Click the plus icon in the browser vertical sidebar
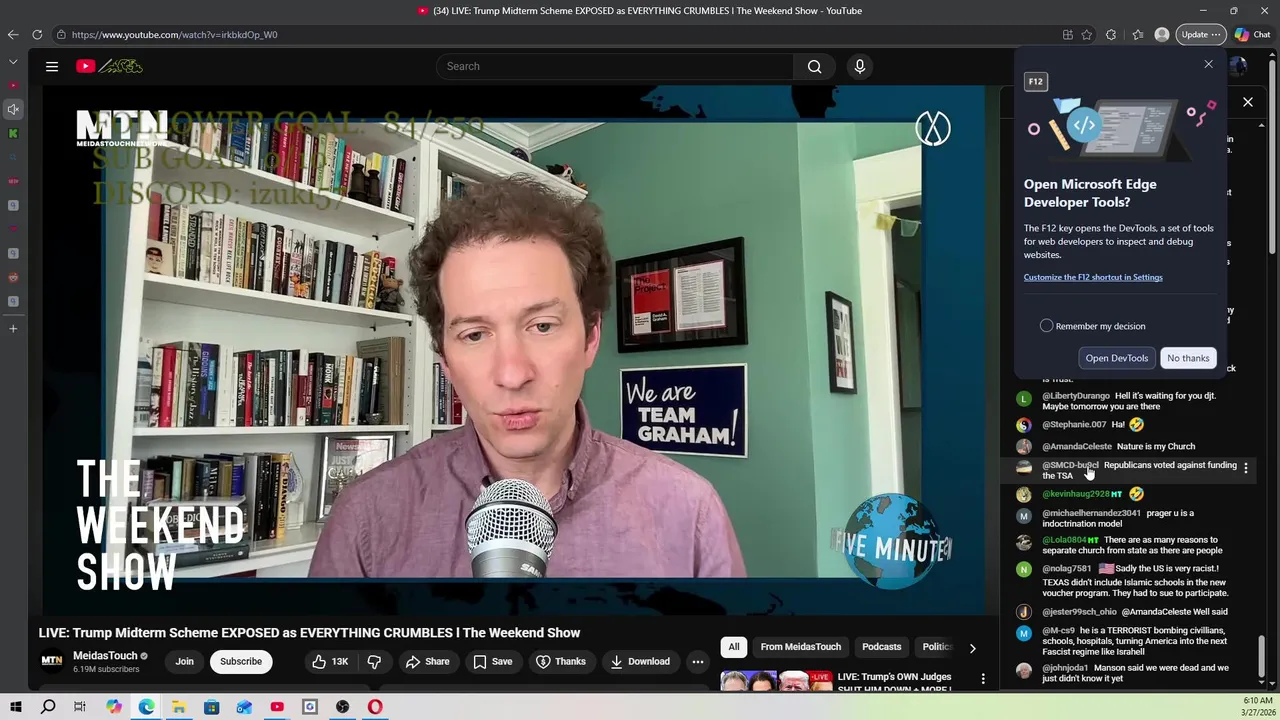Viewport: 1280px width, 720px height. [13, 328]
